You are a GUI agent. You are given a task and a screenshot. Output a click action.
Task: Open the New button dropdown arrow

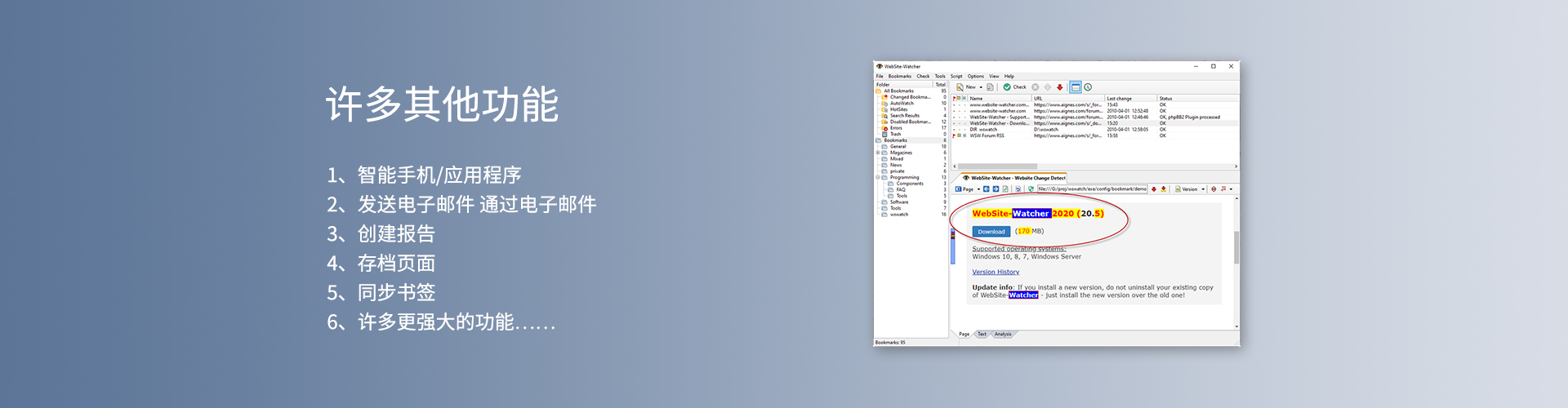pos(981,87)
